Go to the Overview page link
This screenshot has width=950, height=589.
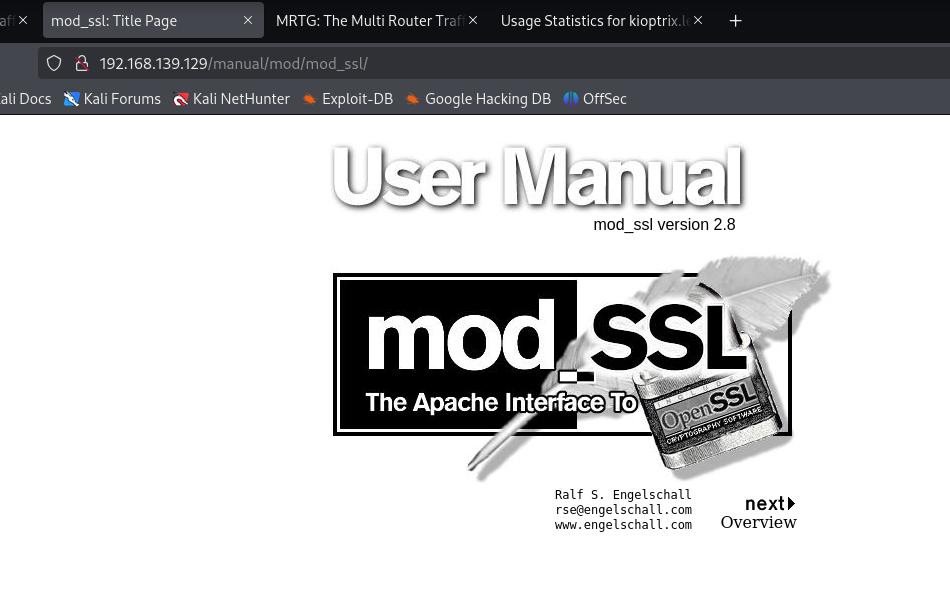759,522
